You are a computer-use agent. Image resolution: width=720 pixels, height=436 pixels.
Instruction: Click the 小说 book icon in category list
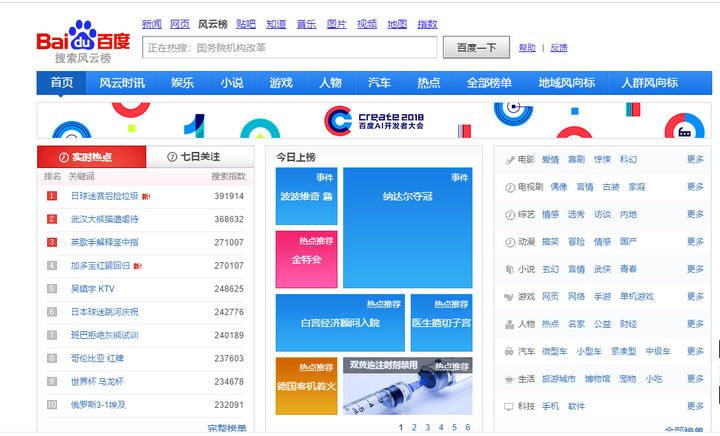click(x=509, y=269)
